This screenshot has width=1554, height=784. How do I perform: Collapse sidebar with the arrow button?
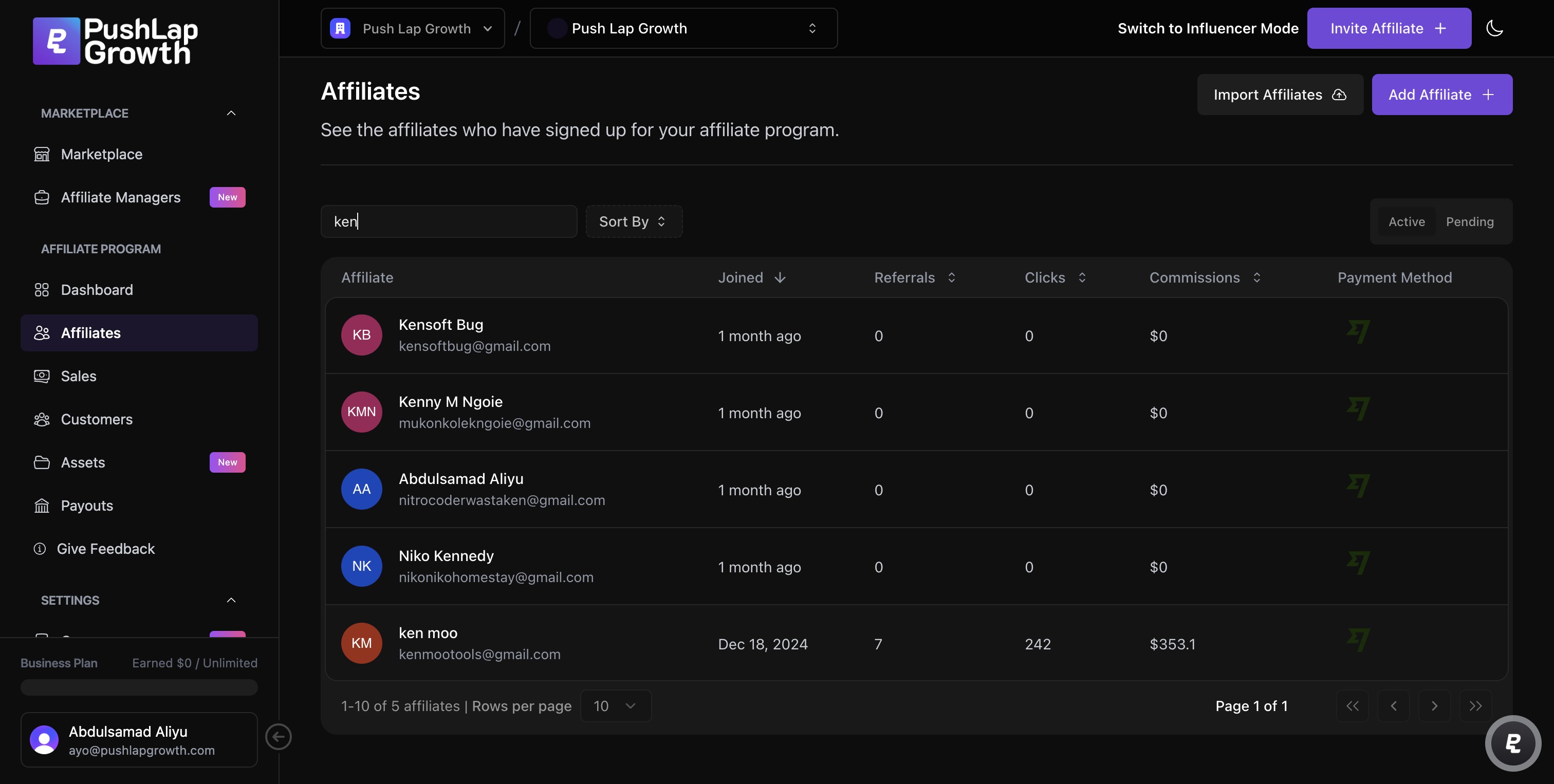coord(279,737)
